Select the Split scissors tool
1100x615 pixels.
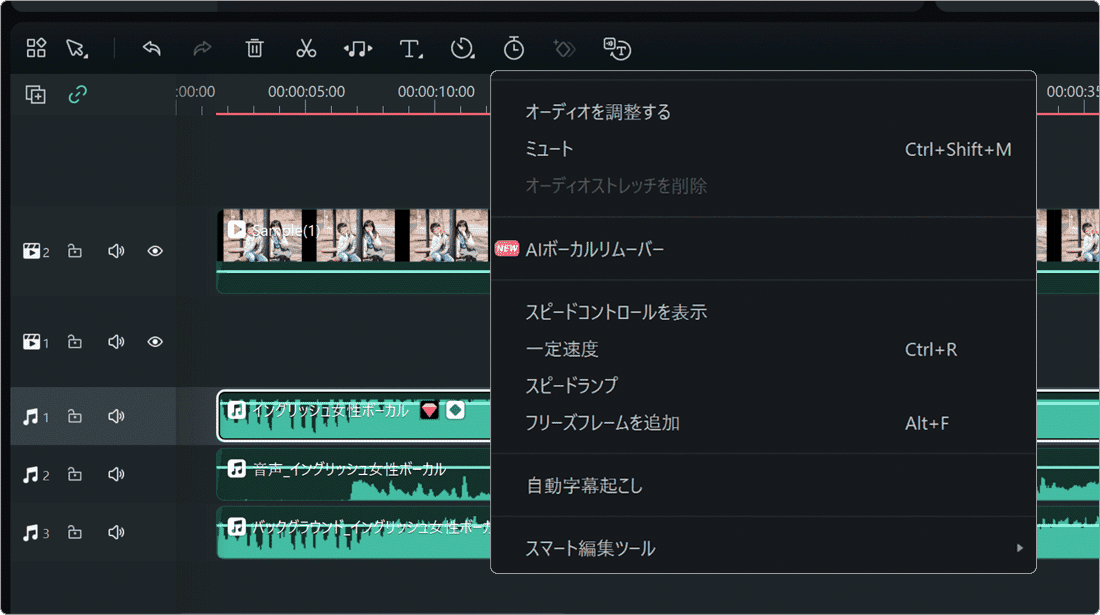[x=306, y=48]
